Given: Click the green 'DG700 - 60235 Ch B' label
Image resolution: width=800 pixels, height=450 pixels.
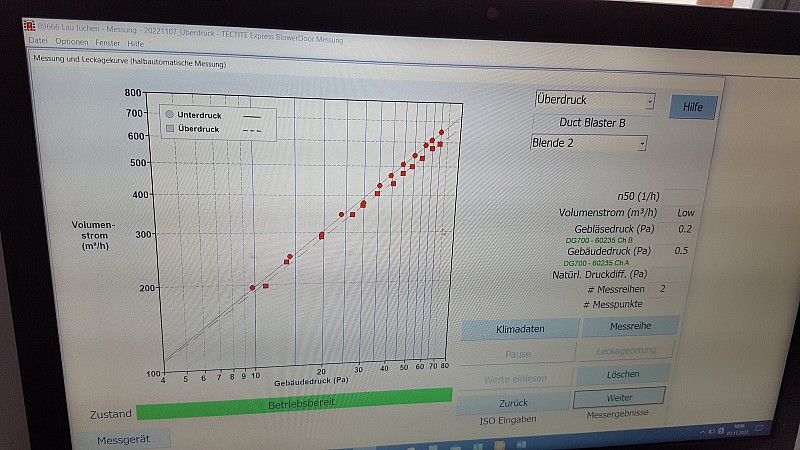Looking at the screenshot, I should pyautogui.click(x=598, y=240).
